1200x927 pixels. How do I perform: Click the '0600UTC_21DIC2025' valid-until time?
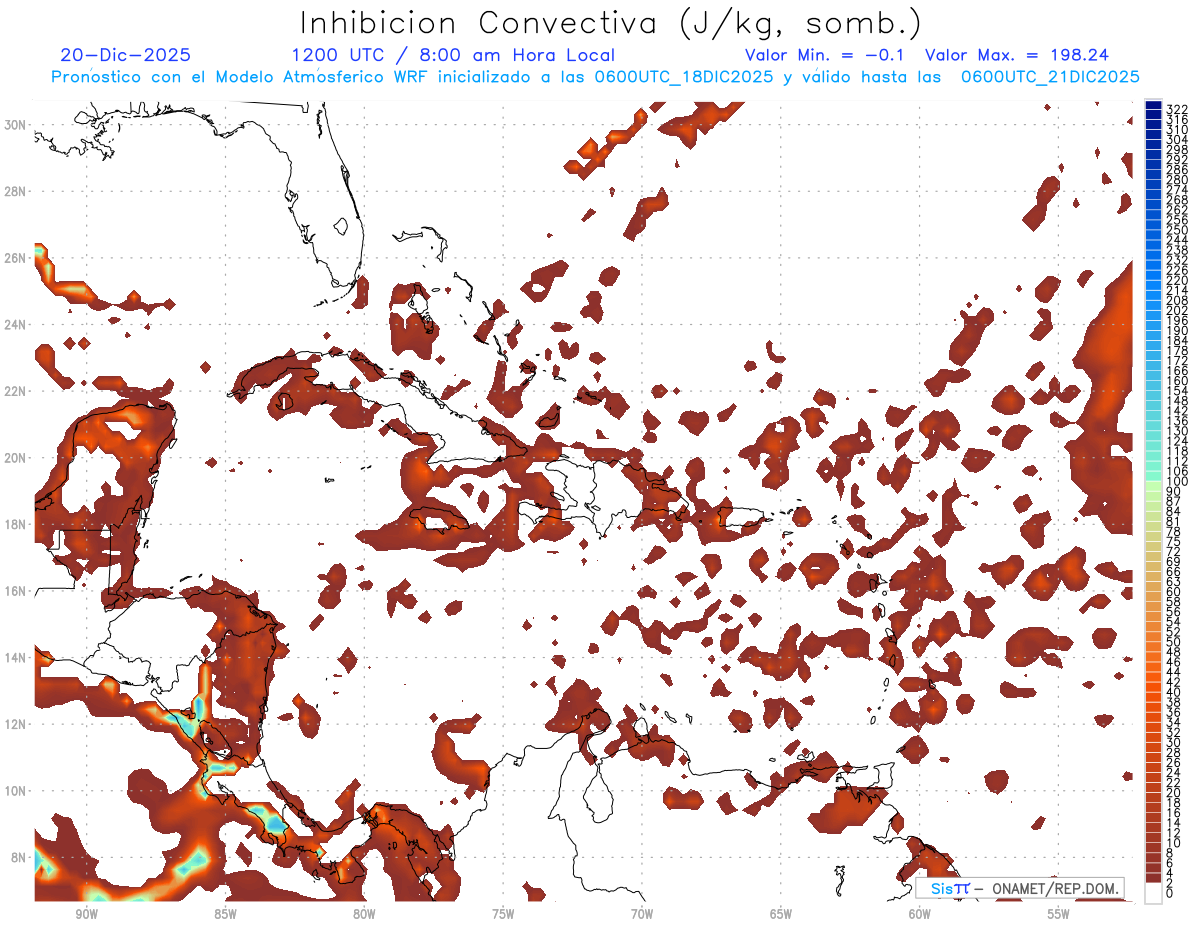[1050, 77]
